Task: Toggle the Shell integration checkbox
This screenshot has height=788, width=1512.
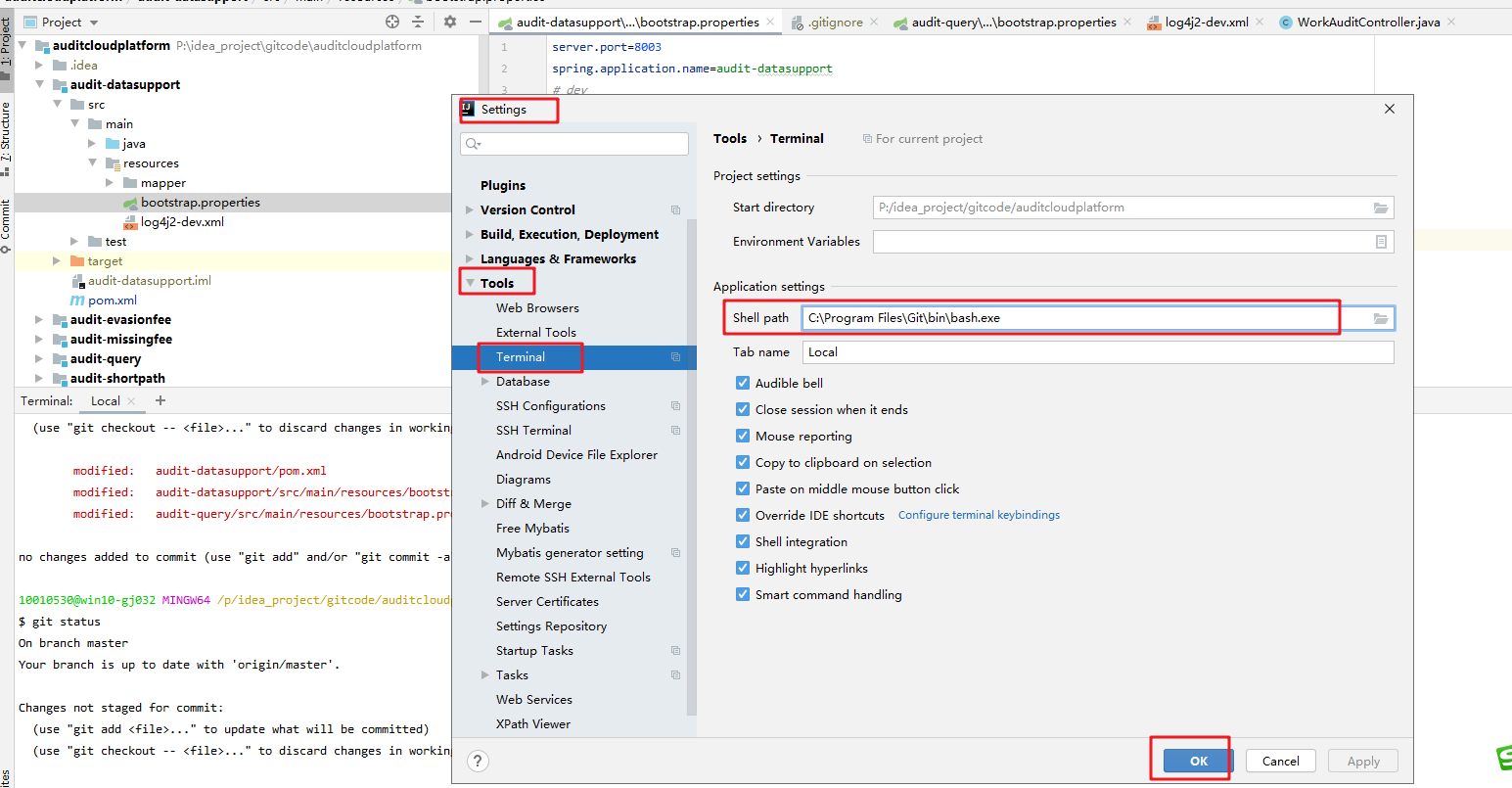Action: (x=742, y=541)
